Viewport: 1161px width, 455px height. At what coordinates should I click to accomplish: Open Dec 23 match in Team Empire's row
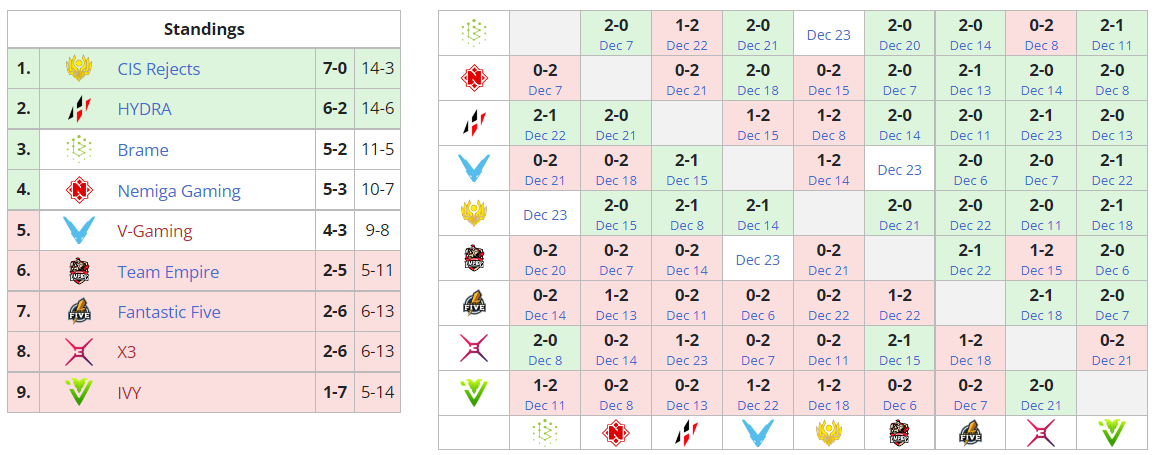click(758, 259)
